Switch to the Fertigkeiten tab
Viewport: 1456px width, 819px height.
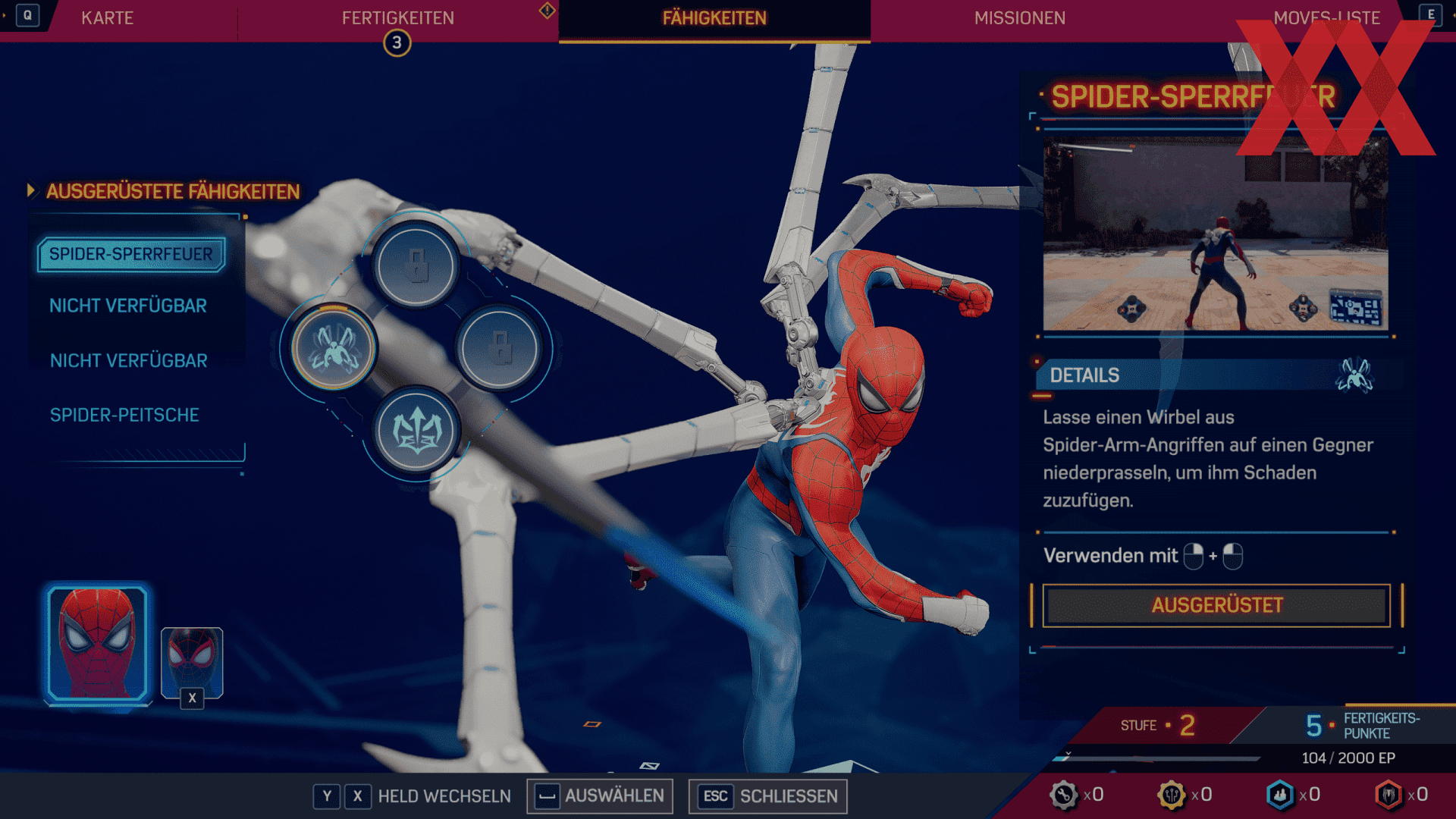point(397,17)
